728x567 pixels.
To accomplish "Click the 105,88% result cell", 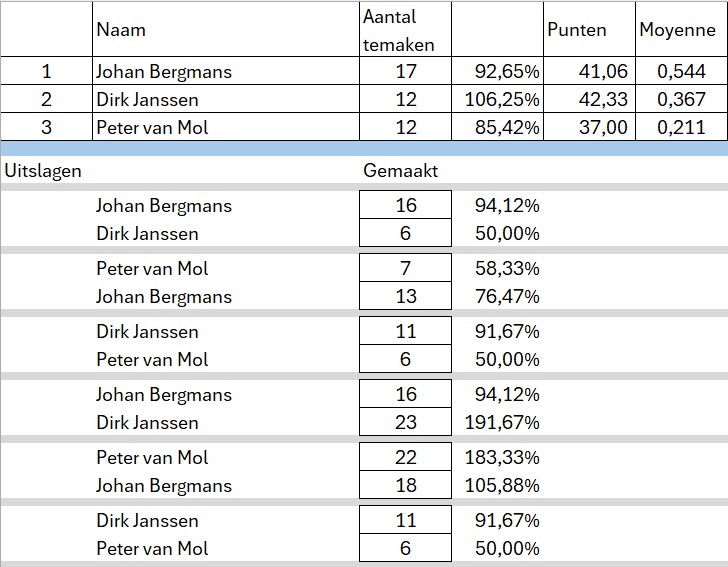I will point(503,486).
